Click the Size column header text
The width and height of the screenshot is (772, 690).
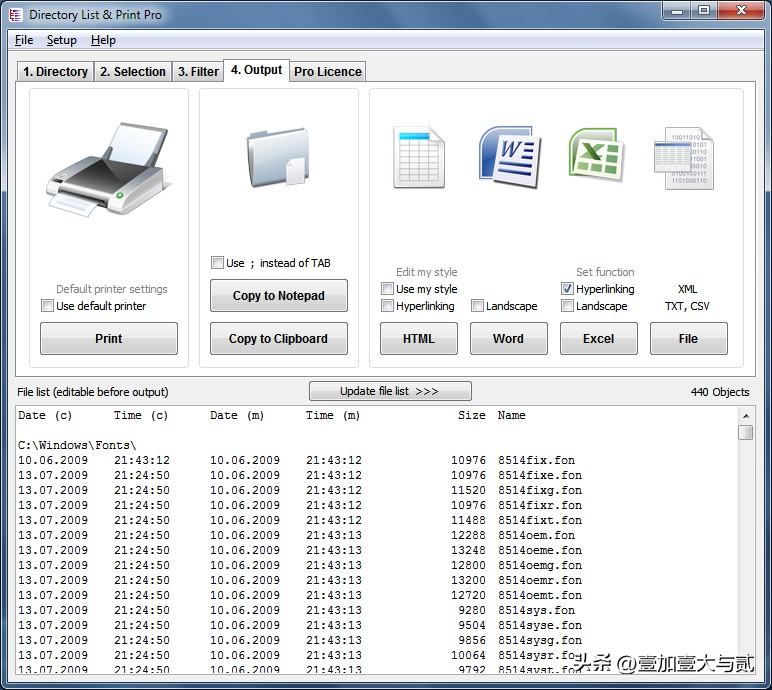point(471,415)
